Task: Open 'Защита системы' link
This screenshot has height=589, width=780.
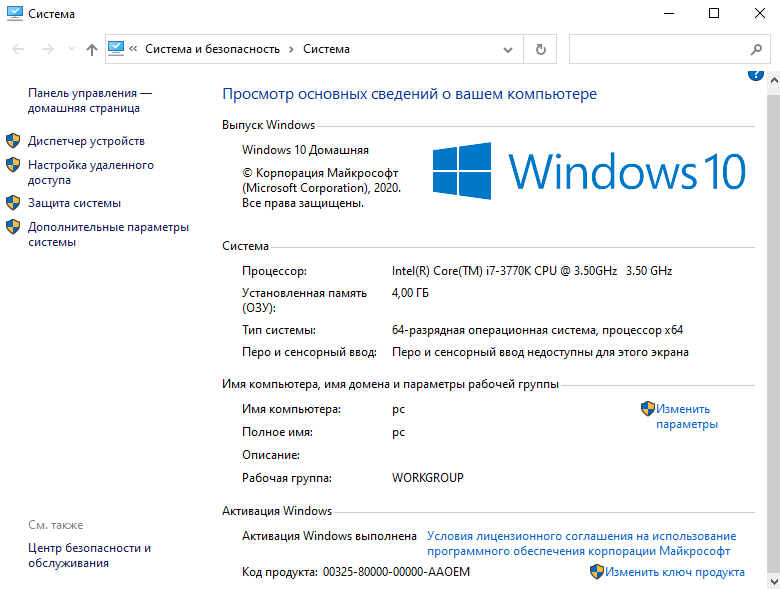Action: 74,203
